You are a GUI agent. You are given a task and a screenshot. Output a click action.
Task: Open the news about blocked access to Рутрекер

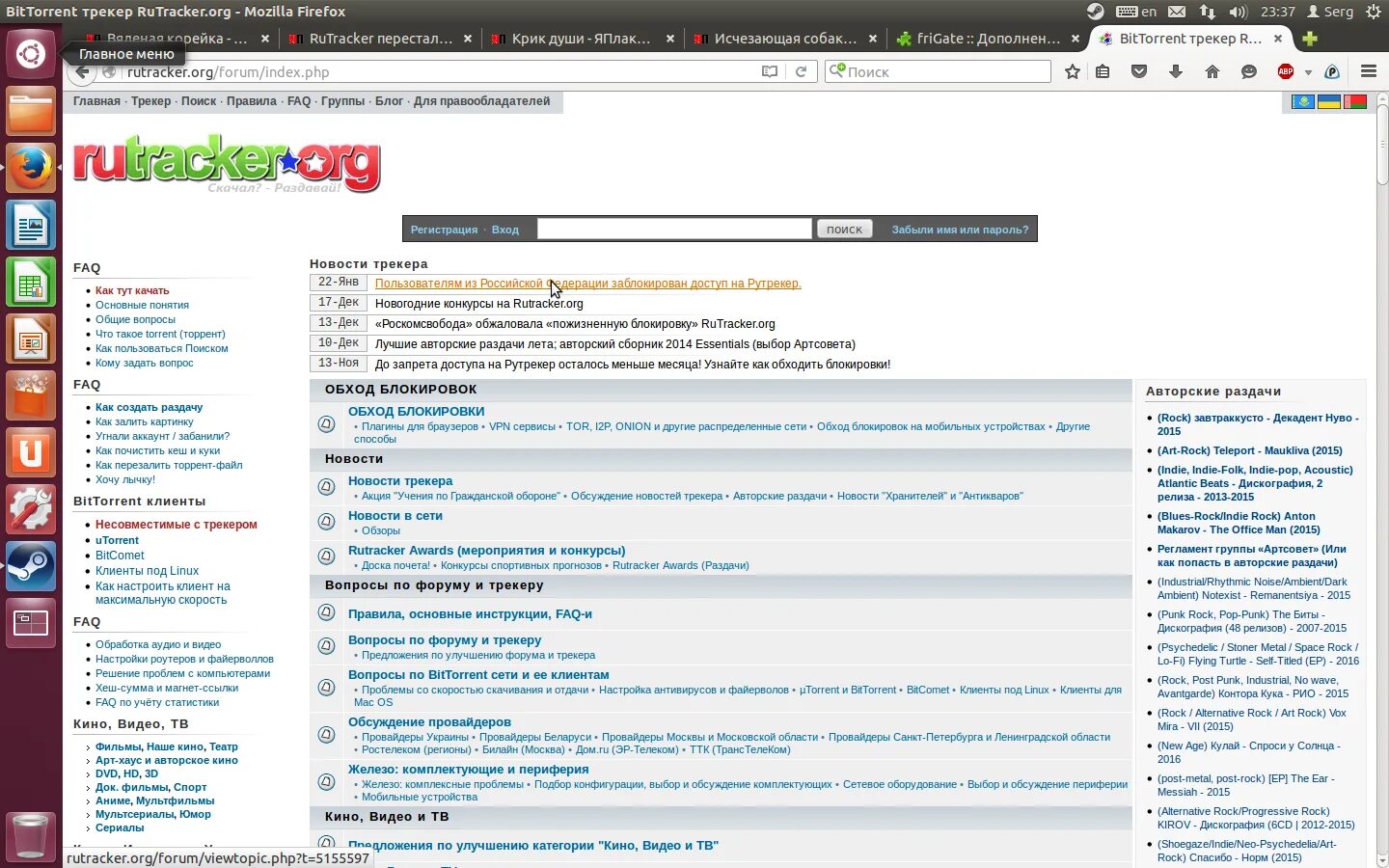click(588, 284)
